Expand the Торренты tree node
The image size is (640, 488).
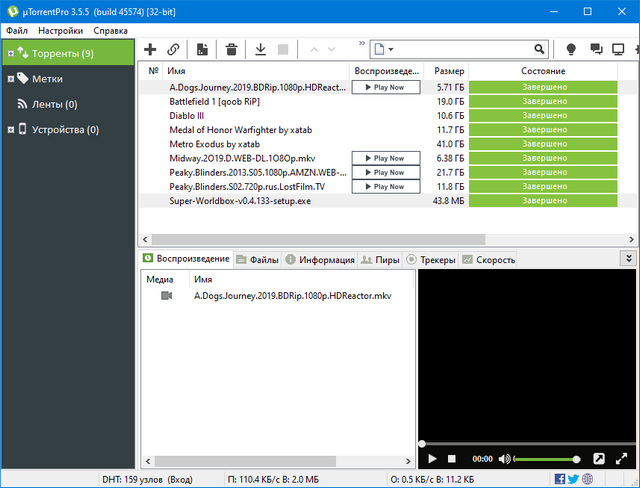tap(10, 53)
